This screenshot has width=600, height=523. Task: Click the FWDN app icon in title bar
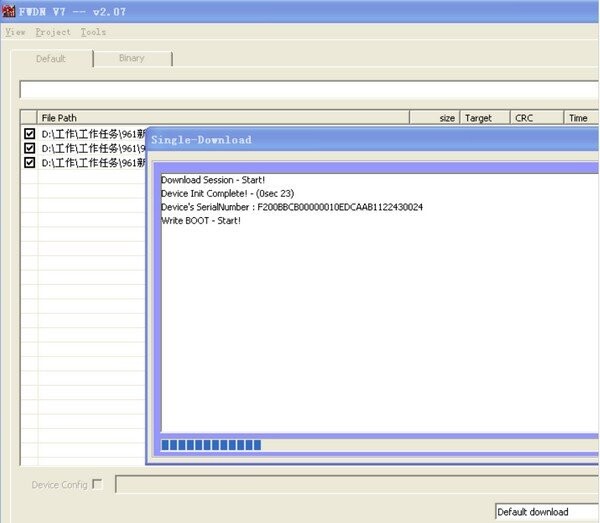[9, 11]
